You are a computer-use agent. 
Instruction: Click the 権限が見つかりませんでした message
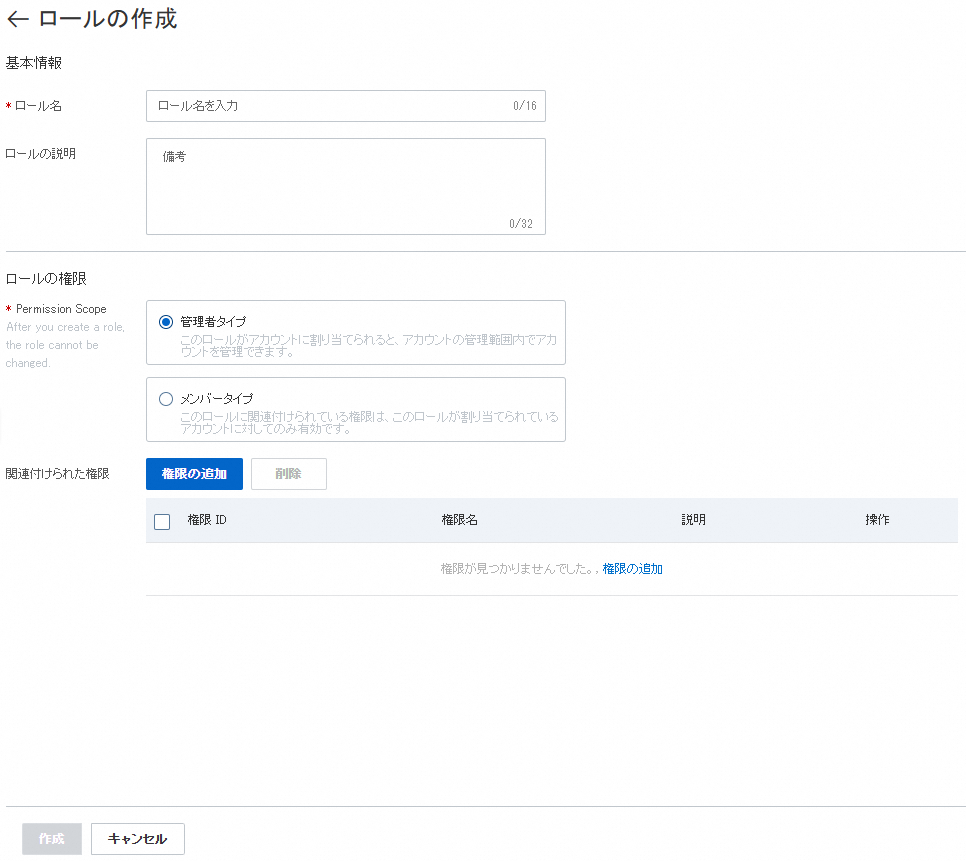coord(517,568)
